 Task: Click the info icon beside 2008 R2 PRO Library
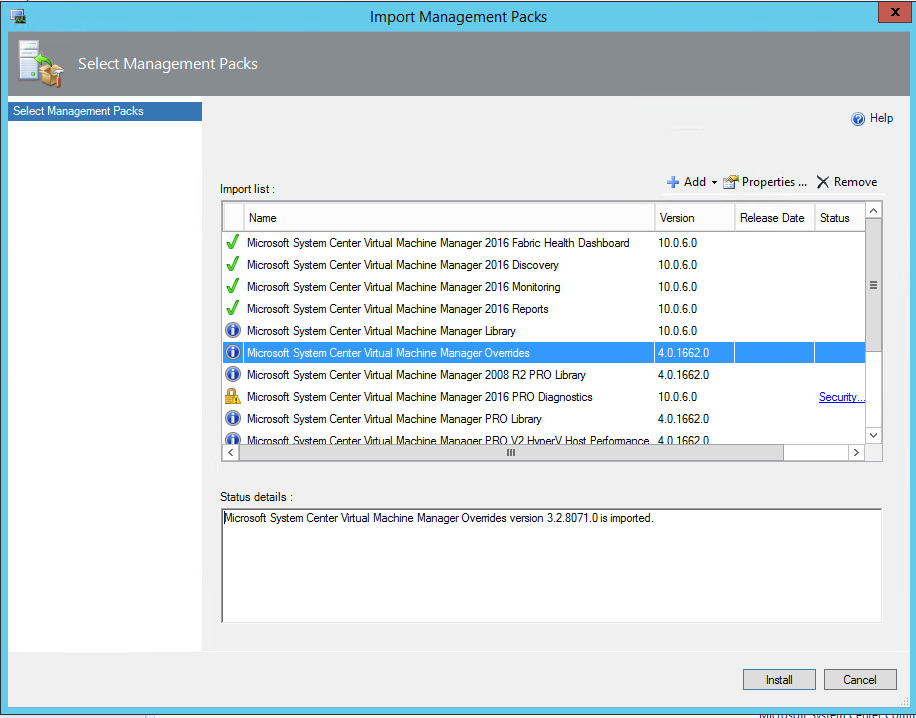pos(233,375)
